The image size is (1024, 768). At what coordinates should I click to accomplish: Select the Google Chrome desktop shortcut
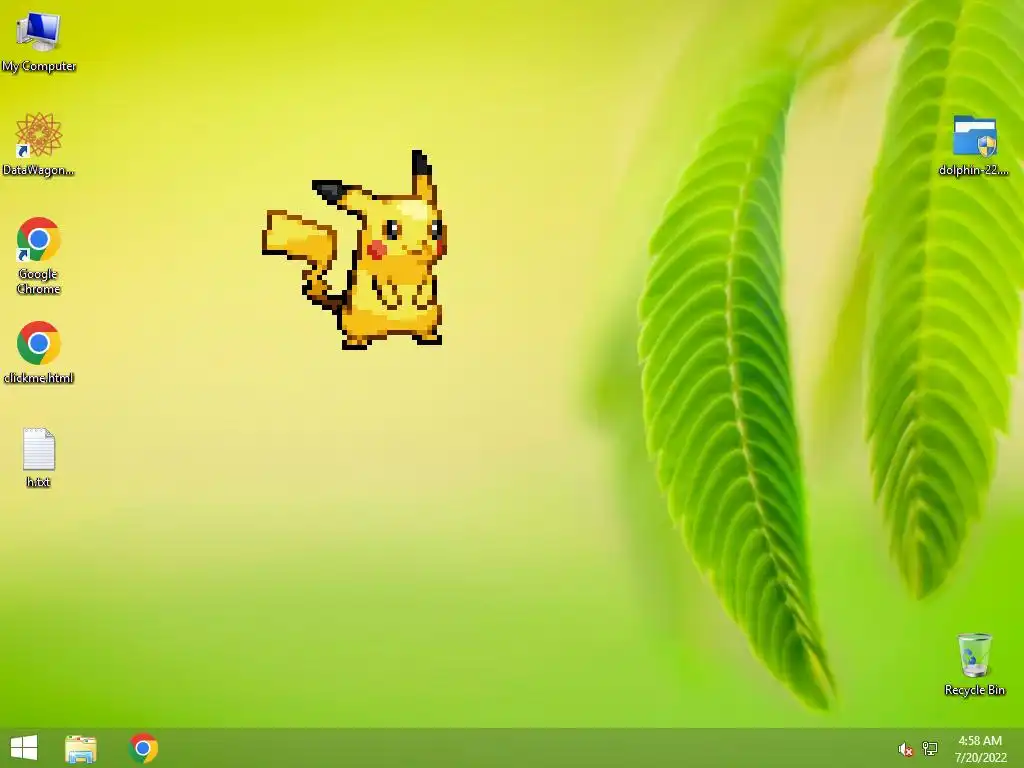39,239
